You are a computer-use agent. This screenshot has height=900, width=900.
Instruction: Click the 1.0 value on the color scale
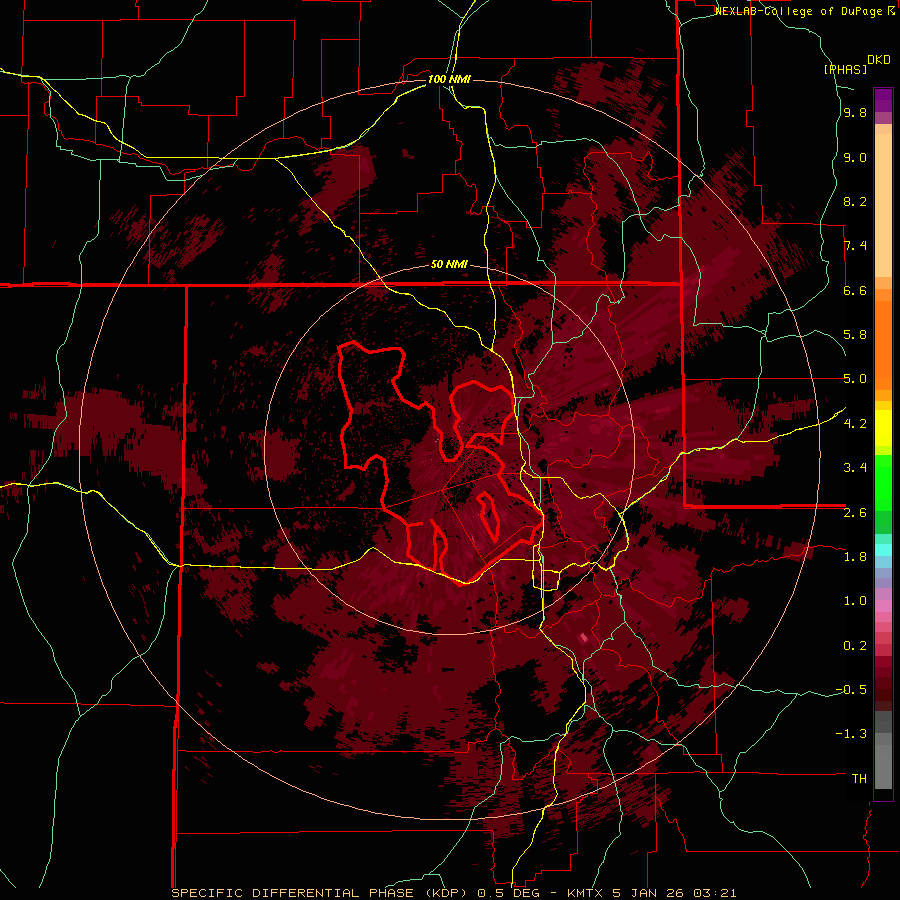coord(855,601)
